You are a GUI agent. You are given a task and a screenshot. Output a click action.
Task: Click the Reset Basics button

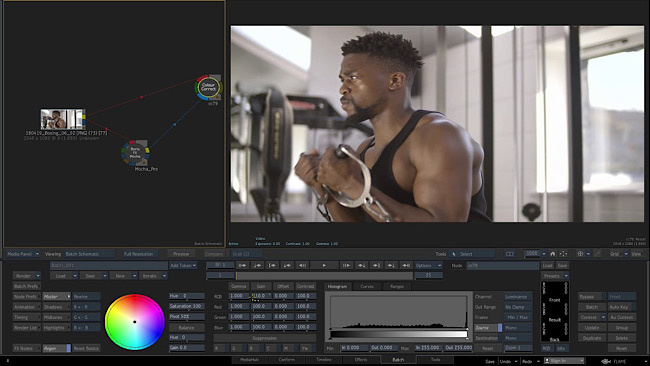[86, 348]
